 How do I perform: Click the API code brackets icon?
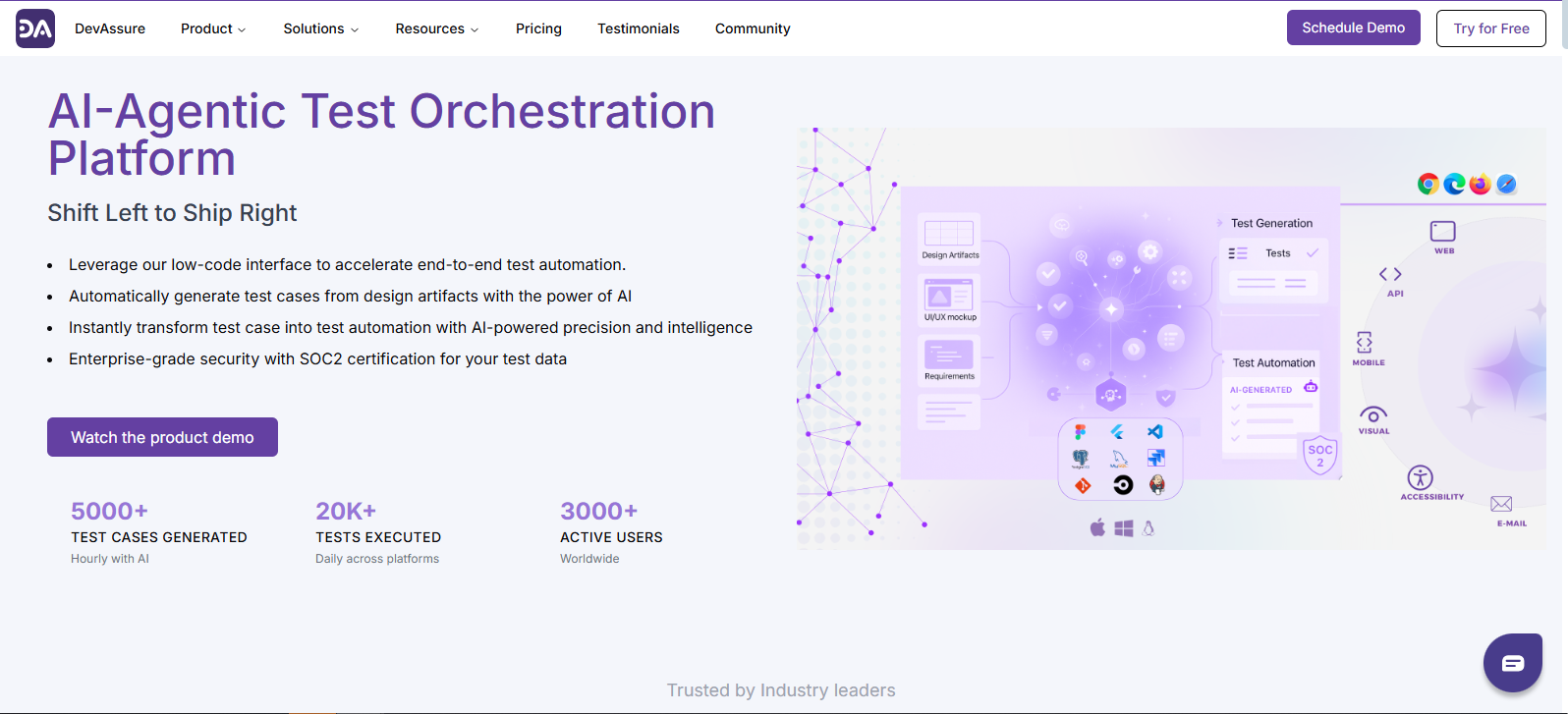coord(1390,274)
